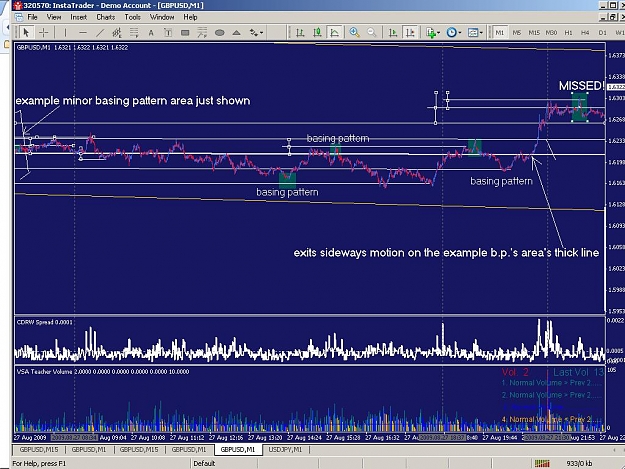Open the Insert menu
Screen dimensions: 625x469
pyautogui.click(x=79, y=17)
